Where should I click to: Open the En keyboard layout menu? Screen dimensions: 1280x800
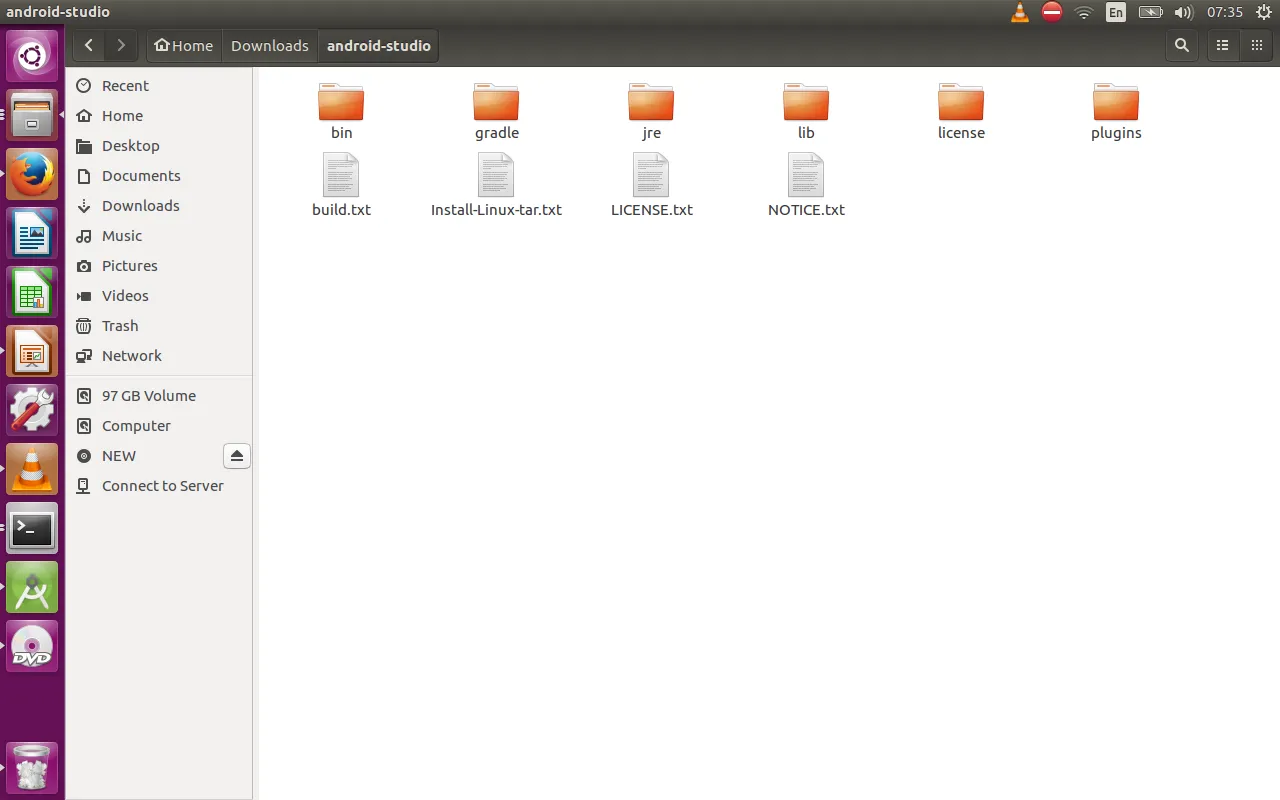pos(1116,12)
